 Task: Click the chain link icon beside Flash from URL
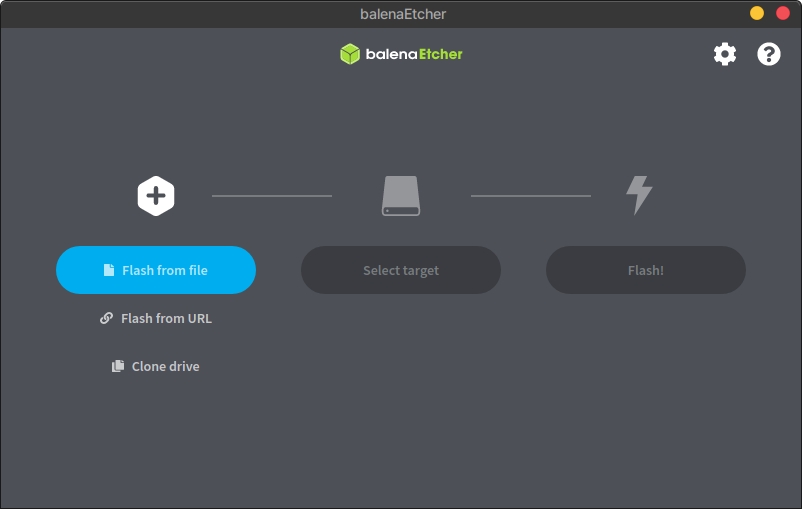[x=107, y=319]
